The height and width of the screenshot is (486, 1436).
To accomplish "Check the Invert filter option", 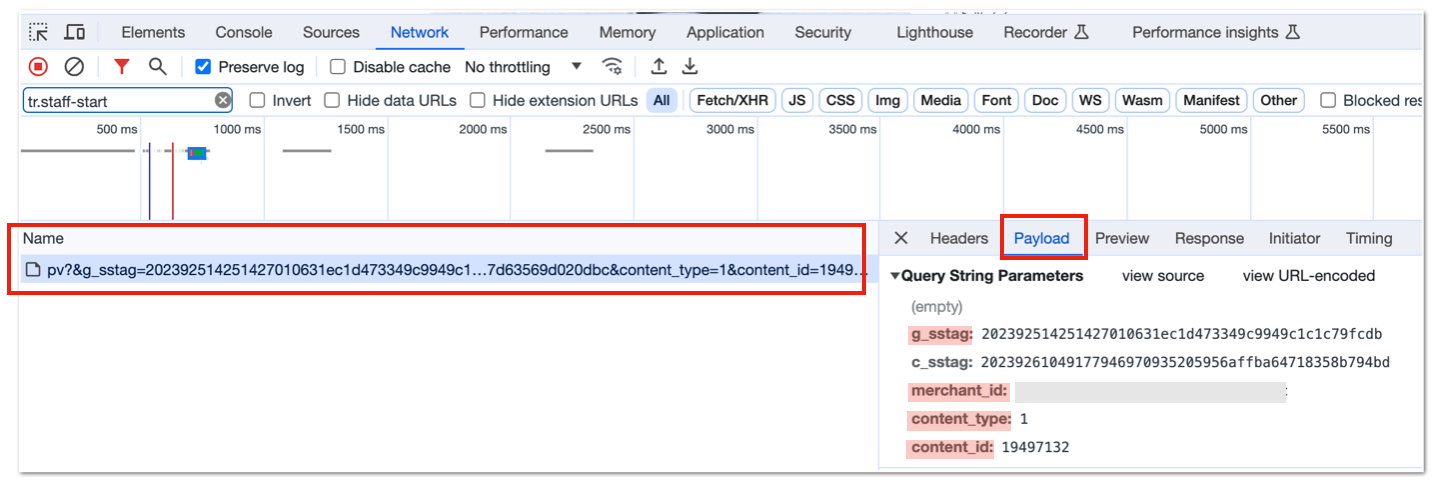I will click(x=257, y=100).
